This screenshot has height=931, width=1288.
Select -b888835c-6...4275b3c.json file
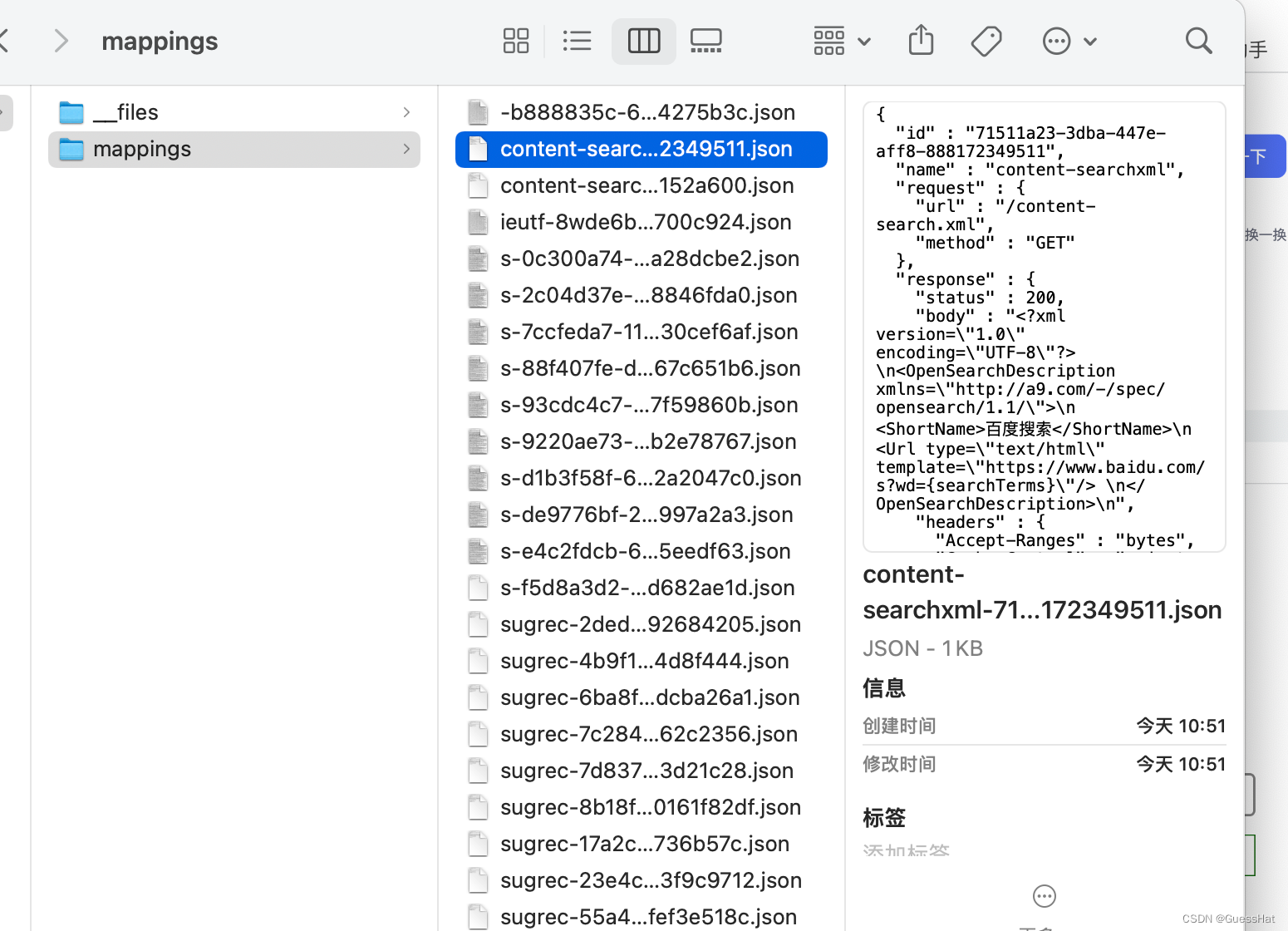642,112
